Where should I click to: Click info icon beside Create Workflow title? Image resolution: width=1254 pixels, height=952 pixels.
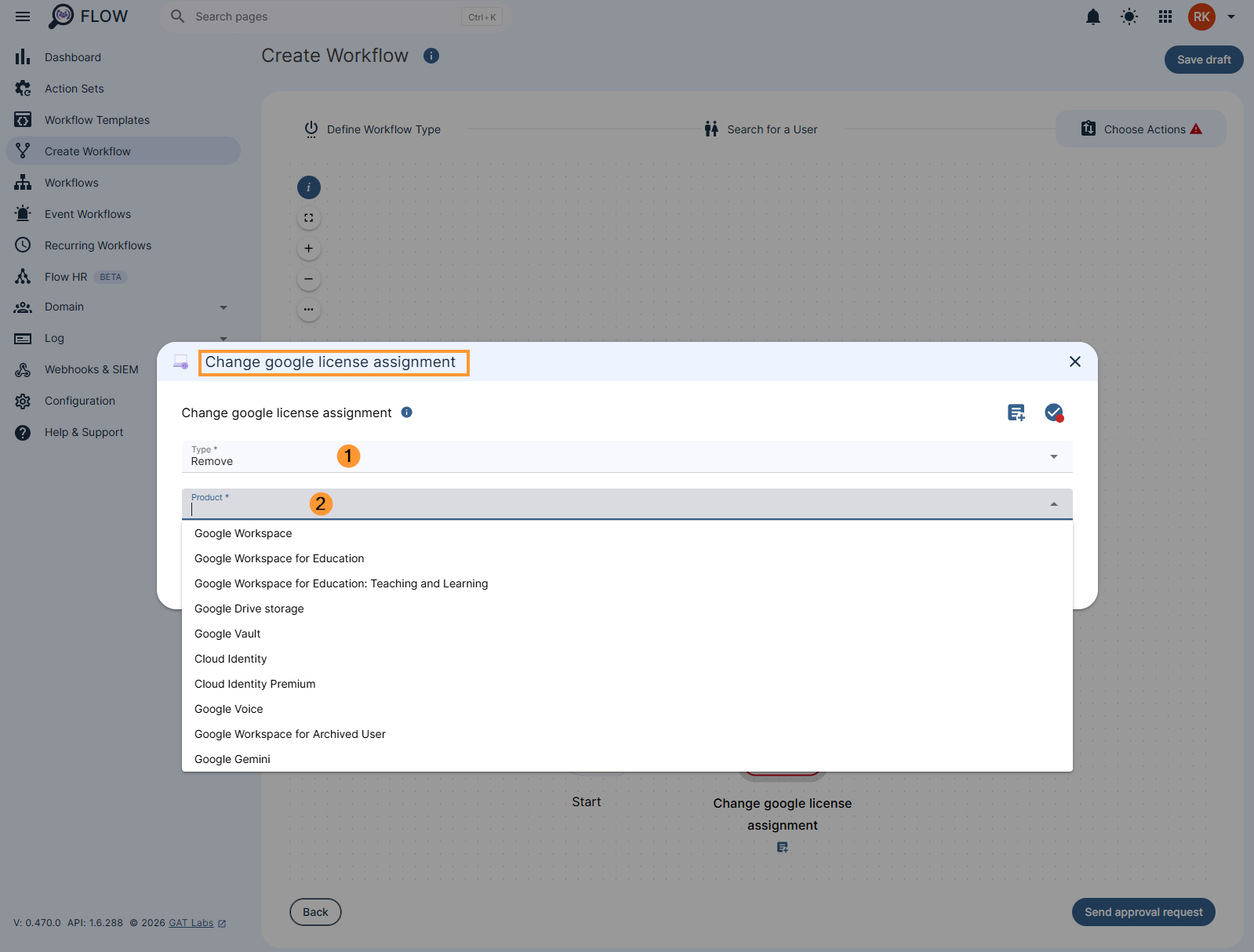pos(431,56)
